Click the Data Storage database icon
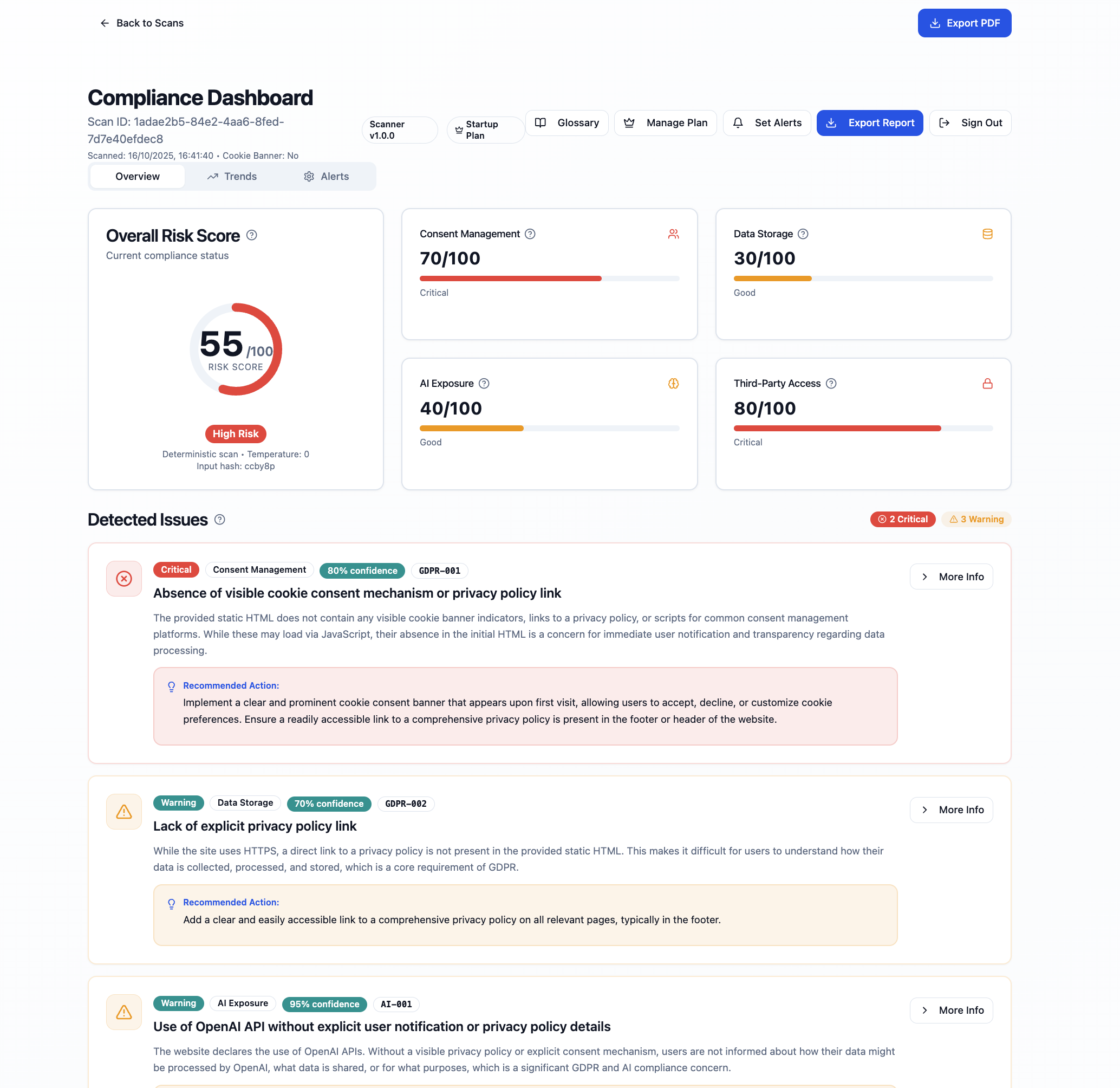Image resolution: width=1120 pixels, height=1088 pixels. [x=987, y=234]
